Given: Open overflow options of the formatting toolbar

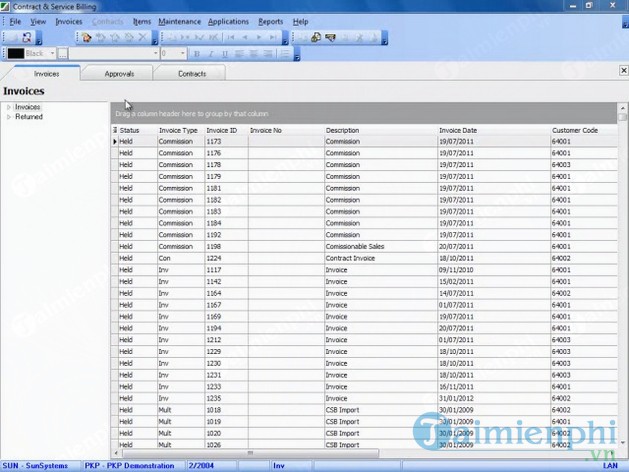Looking at the screenshot, I should [x=297, y=54].
